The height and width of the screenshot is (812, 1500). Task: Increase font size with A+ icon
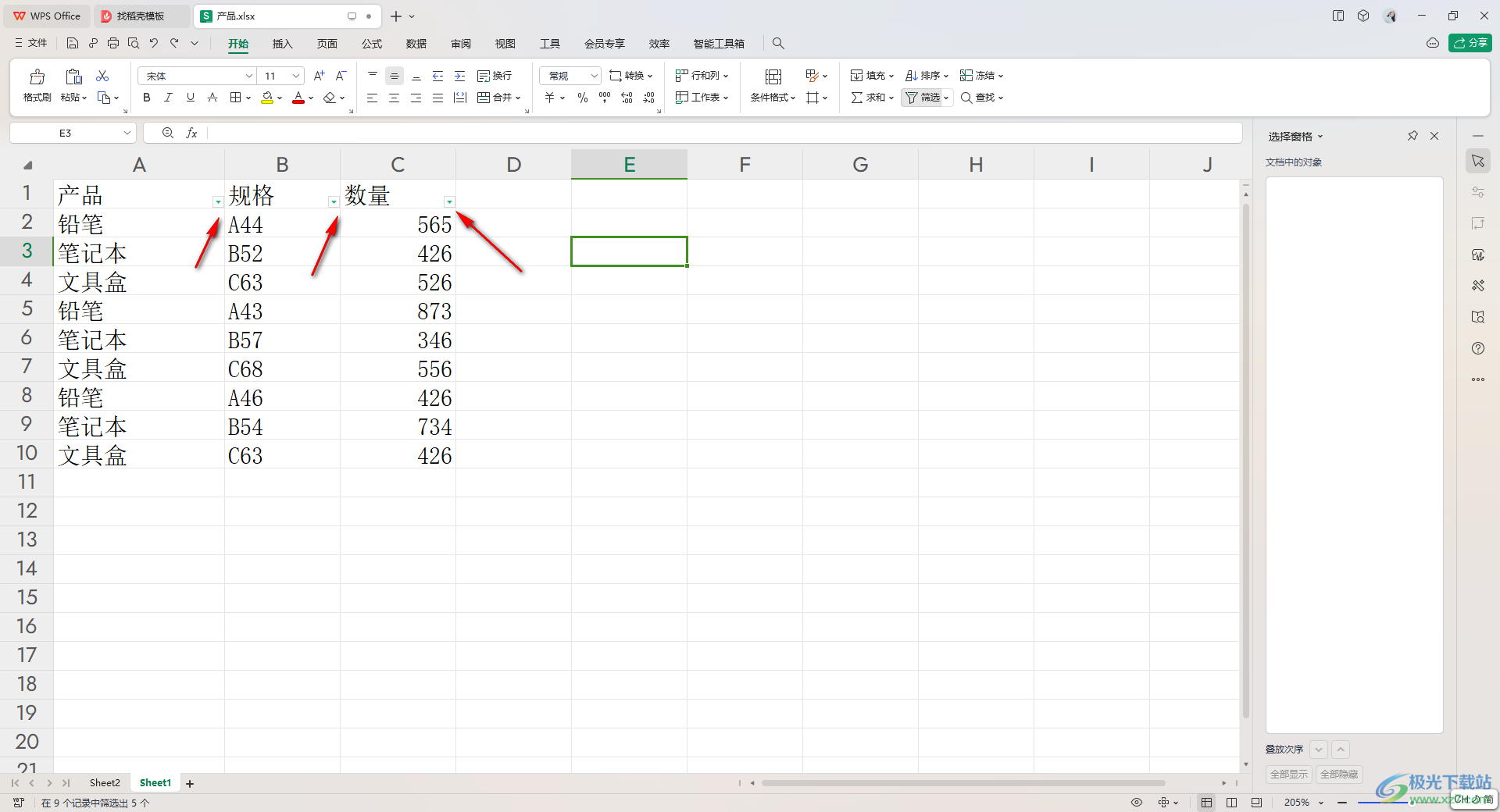[319, 76]
